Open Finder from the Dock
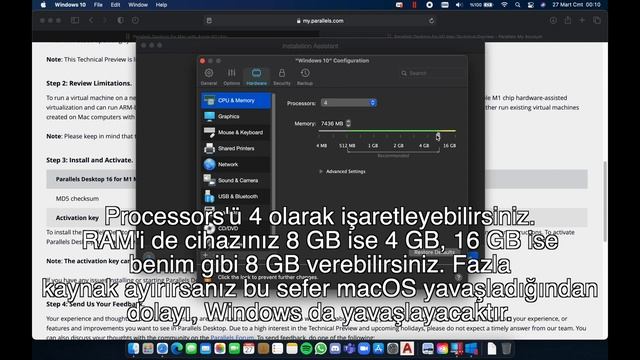The width and height of the screenshot is (640, 360). [x=133, y=349]
